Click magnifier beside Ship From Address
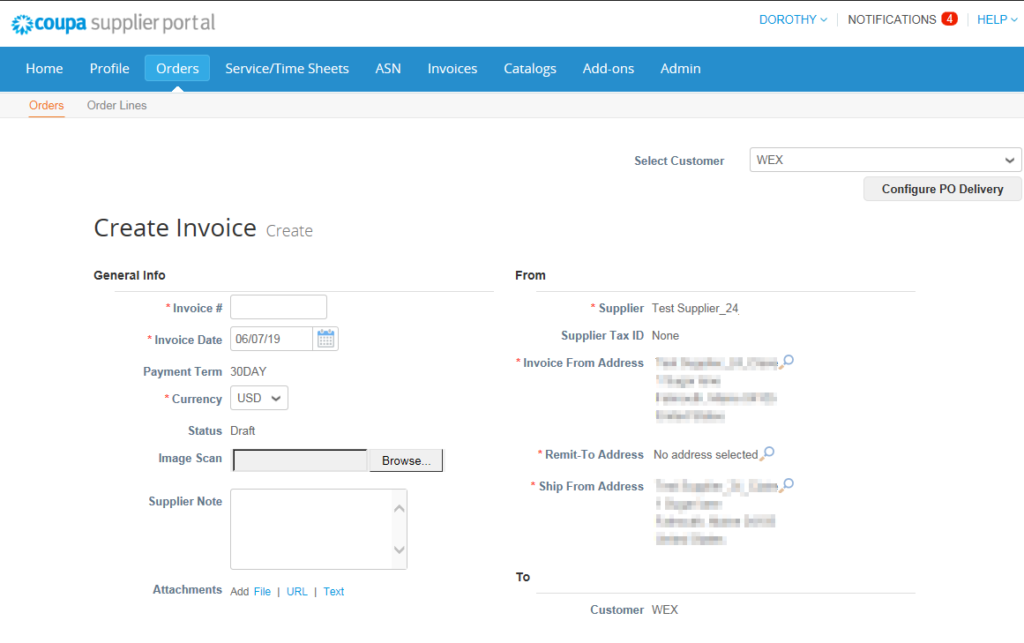This screenshot has height=643, width=1024. 787,485
